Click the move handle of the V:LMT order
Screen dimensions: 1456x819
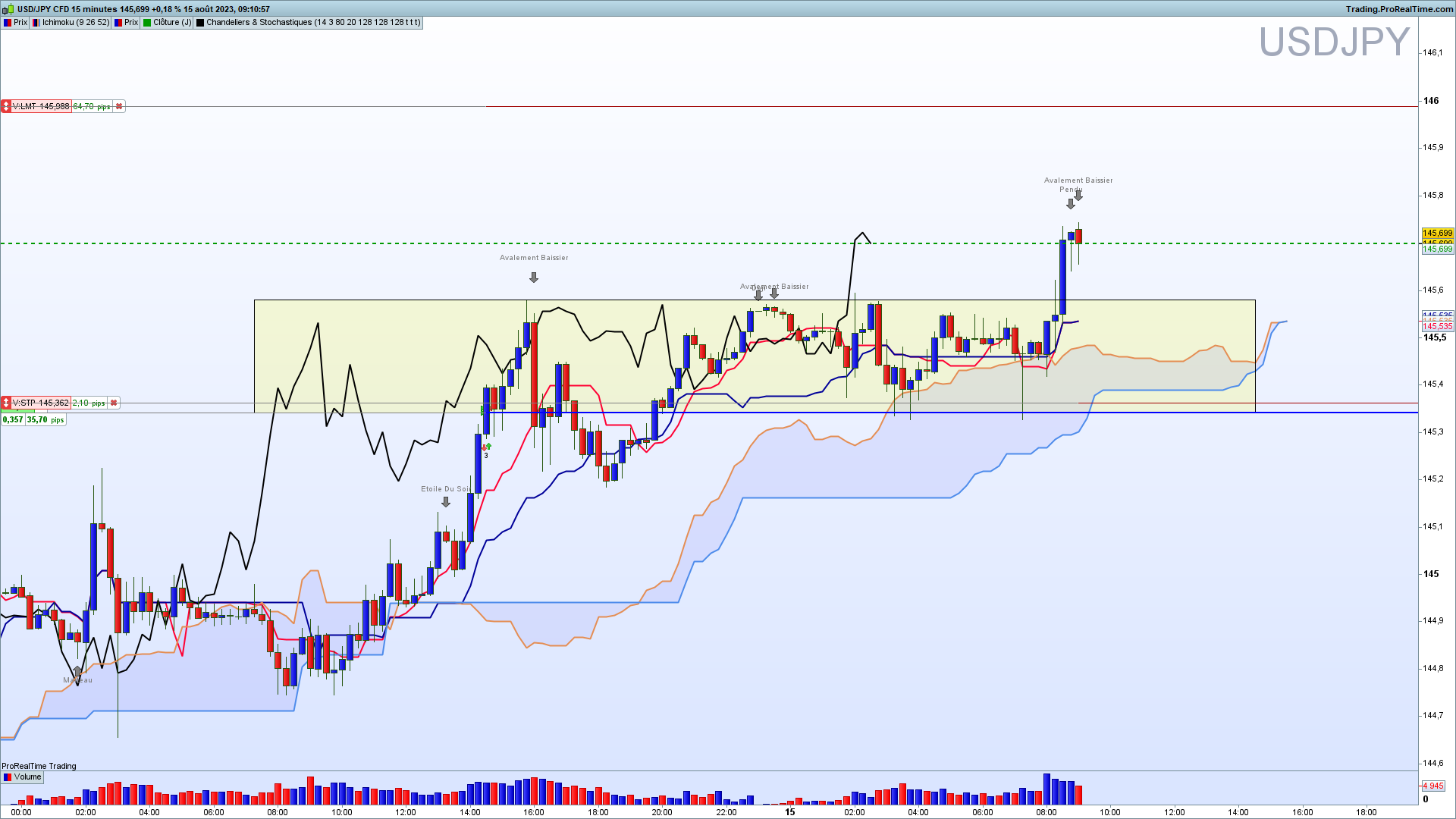point(6,107)
